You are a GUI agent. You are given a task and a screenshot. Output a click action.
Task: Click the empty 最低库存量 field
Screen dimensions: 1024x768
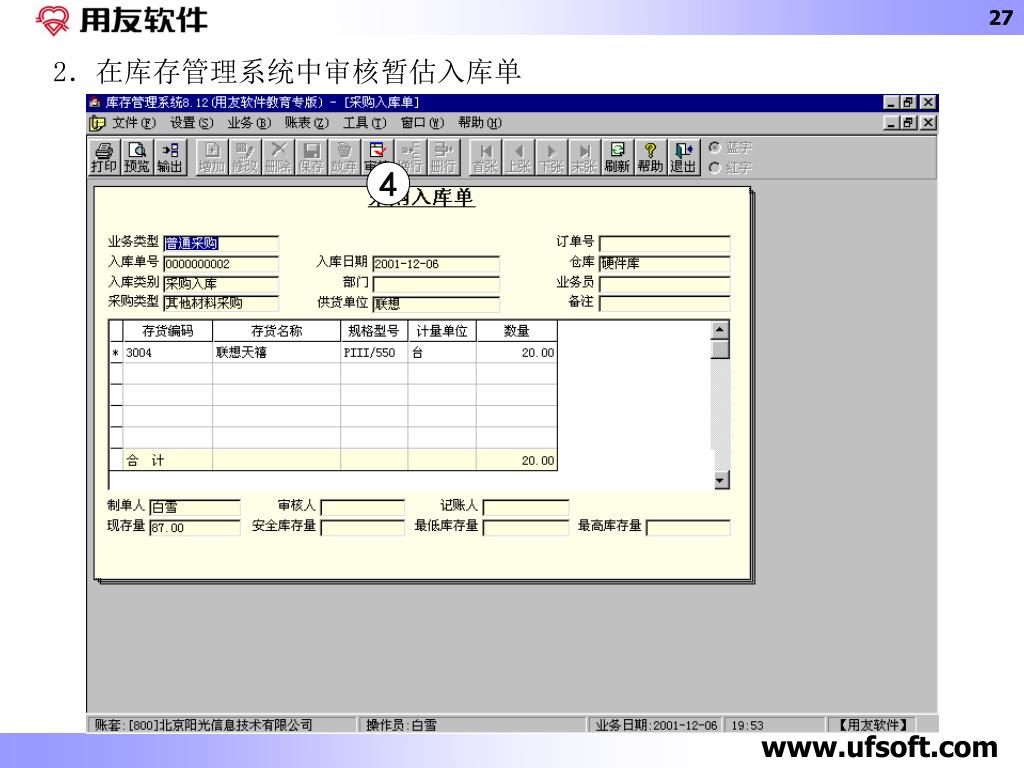tap(526, 528)
